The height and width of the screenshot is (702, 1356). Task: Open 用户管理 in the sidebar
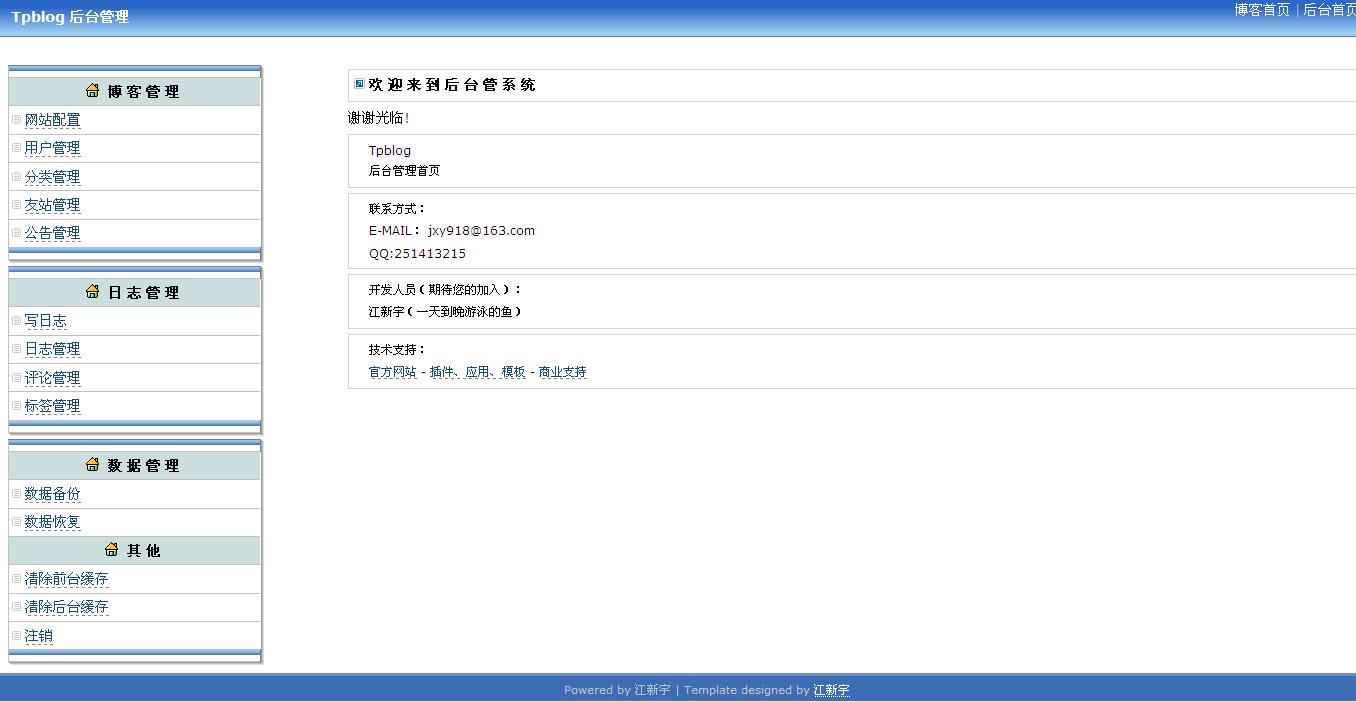coord(52,148)
